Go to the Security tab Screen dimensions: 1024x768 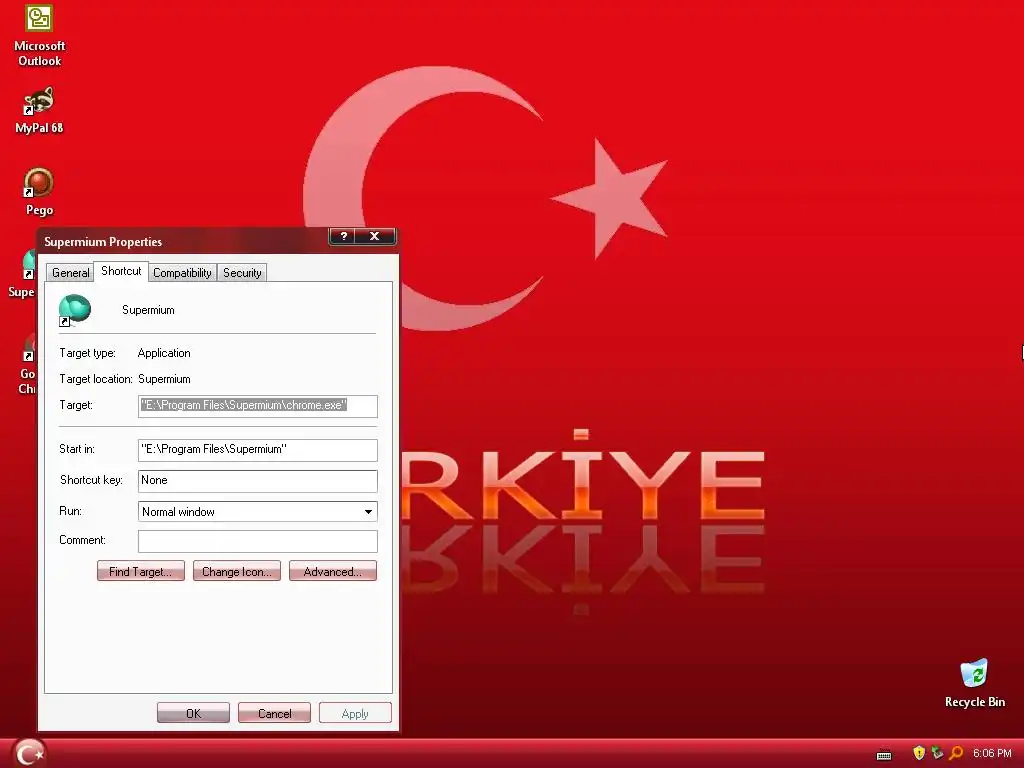click(242, 272)
